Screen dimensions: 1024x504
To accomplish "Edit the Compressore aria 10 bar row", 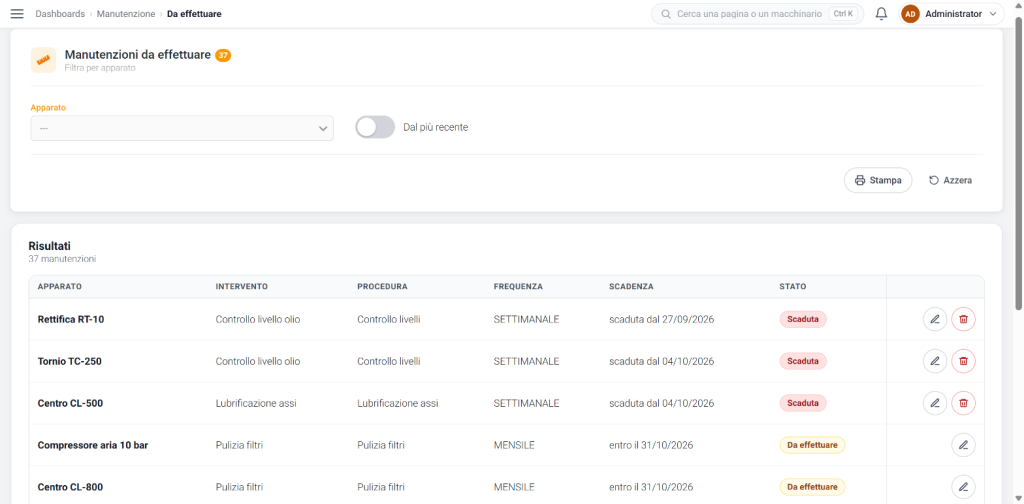I will 963,445.
